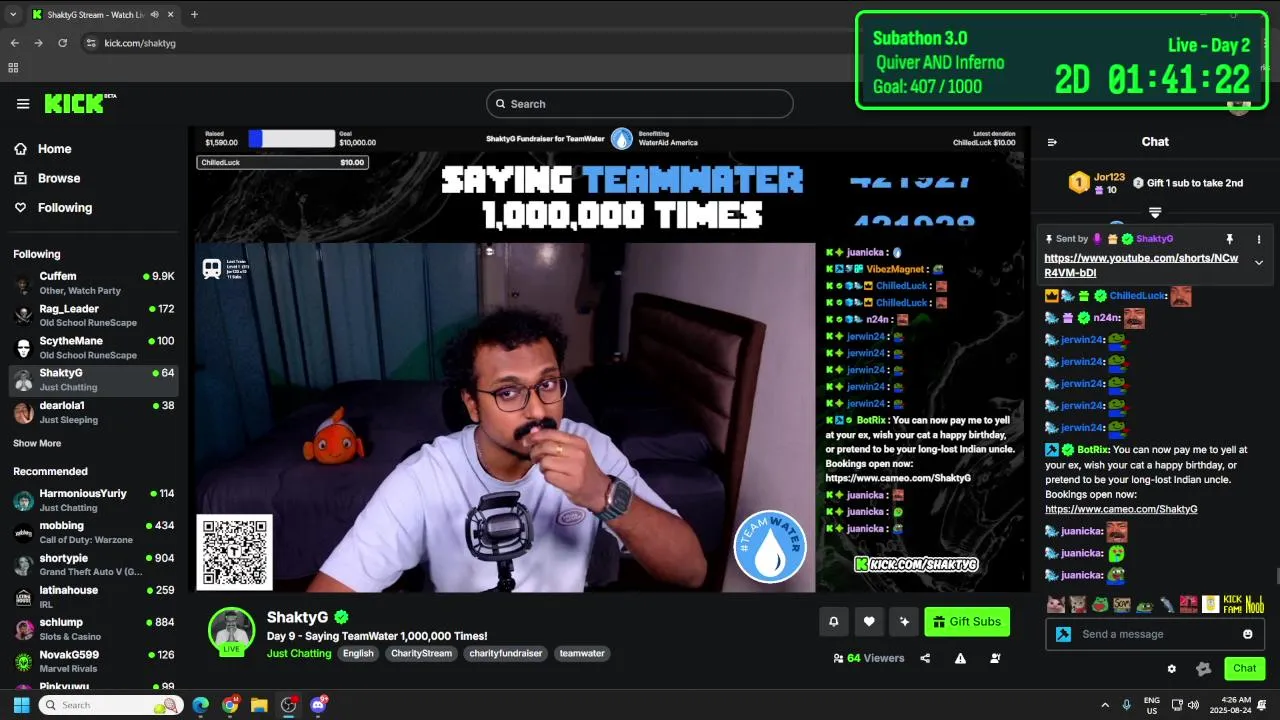Viewport: 1280px width, 720px height.
Task: Select dearlola1 channel
Action: [94, 412]
